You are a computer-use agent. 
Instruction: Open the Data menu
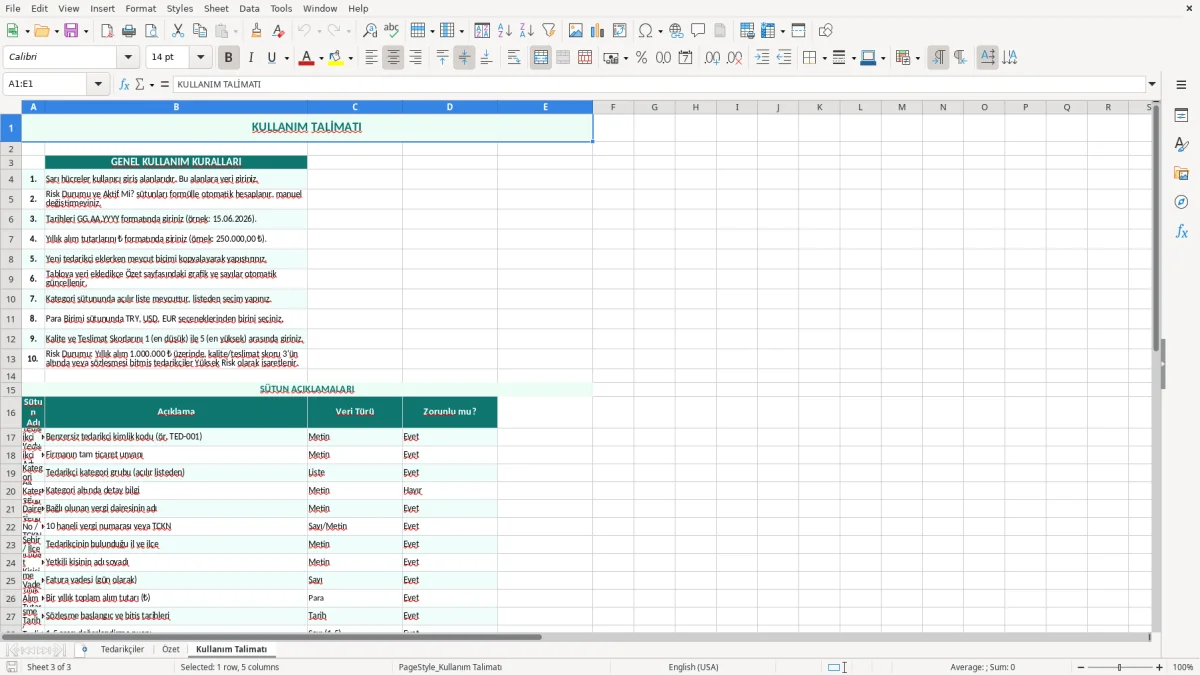(249, 8)
